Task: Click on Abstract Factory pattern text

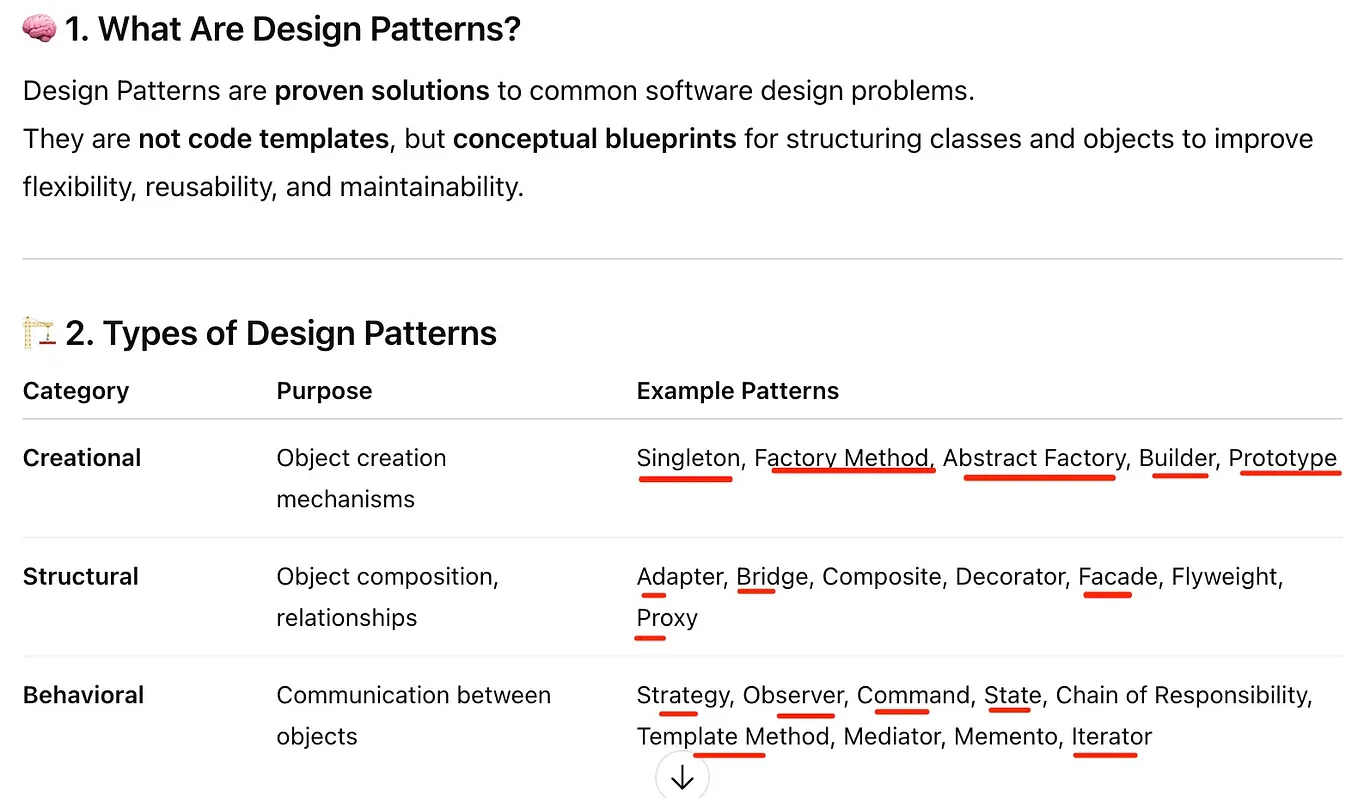Action: (x=1034, y=458)
